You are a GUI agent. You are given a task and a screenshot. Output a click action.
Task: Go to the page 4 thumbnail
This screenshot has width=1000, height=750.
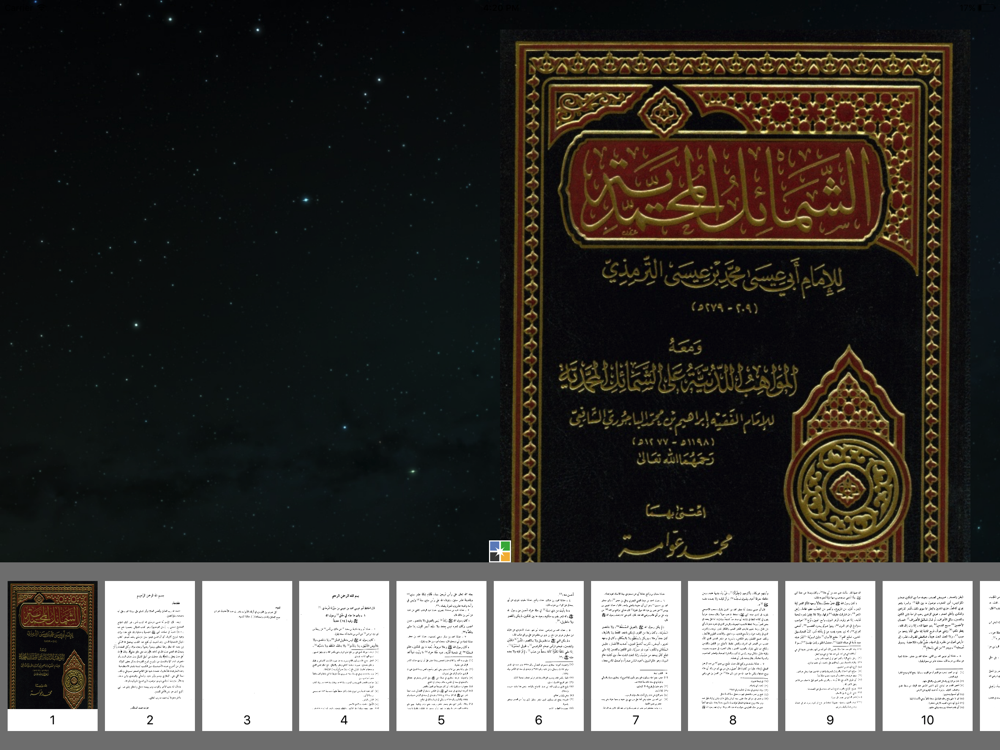pos(344,656)
